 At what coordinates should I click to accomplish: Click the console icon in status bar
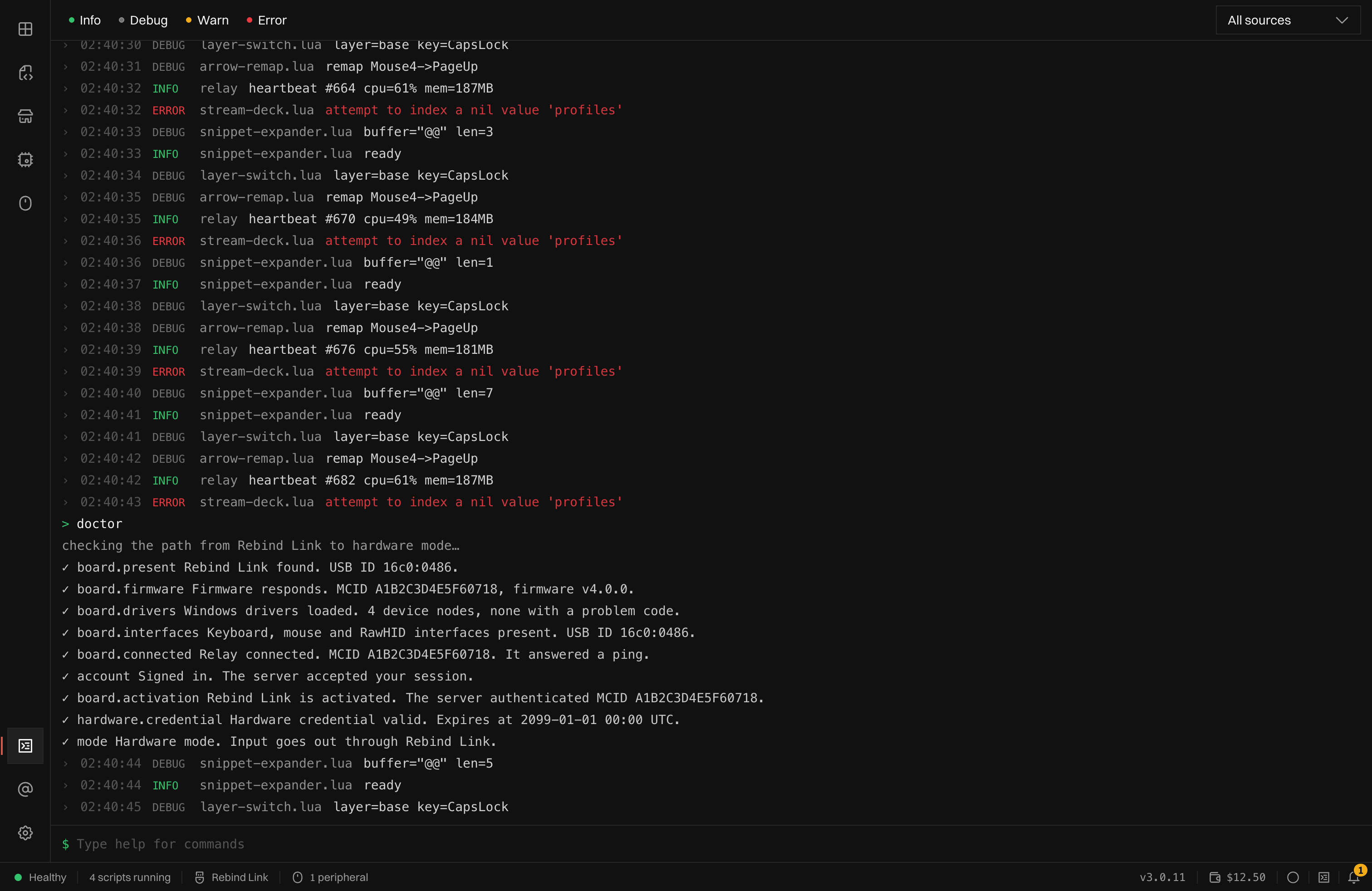[x=1324, y=877]
